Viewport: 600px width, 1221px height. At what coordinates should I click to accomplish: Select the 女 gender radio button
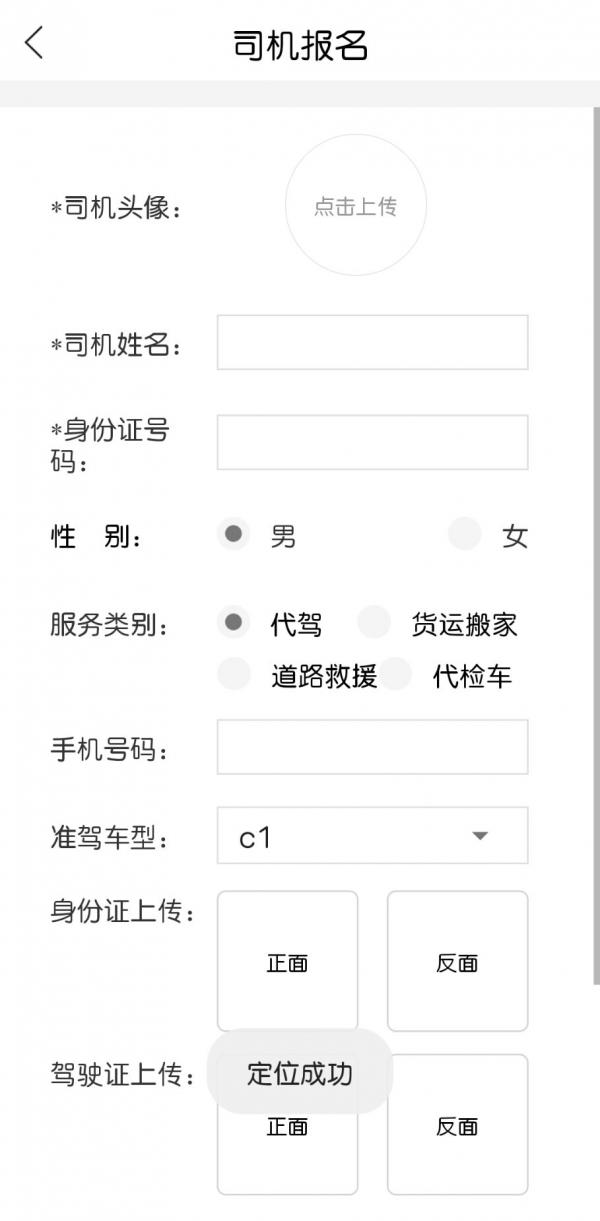464,535
